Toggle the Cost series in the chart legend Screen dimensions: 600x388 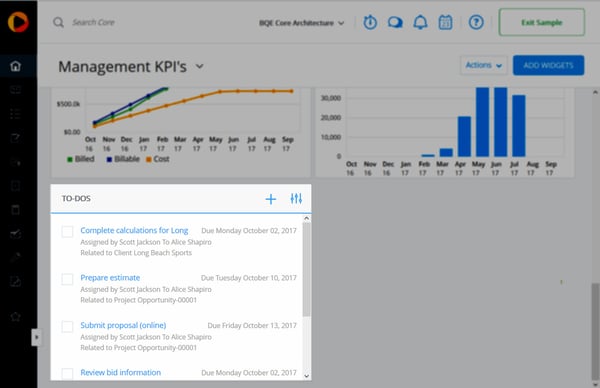coord(158,159)
